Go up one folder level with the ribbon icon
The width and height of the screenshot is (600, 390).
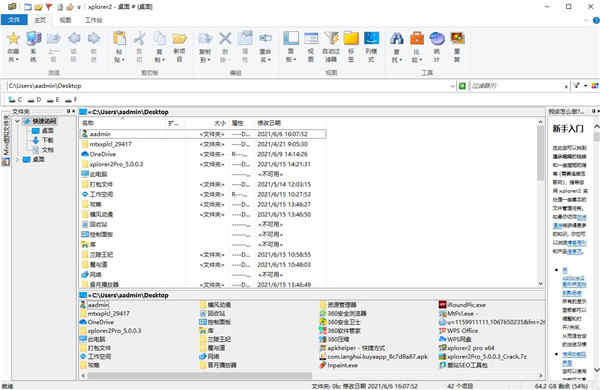click(54, 38)
